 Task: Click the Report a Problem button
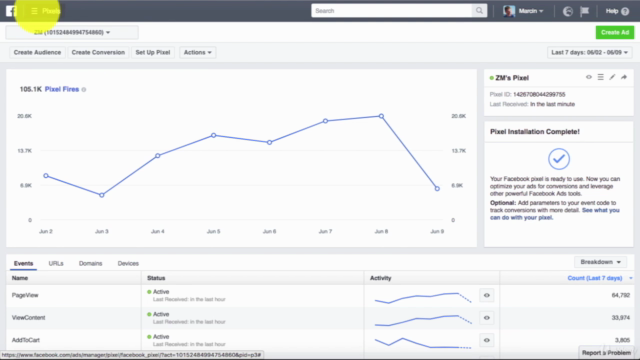pyautogui.click(x=606, y=353)
